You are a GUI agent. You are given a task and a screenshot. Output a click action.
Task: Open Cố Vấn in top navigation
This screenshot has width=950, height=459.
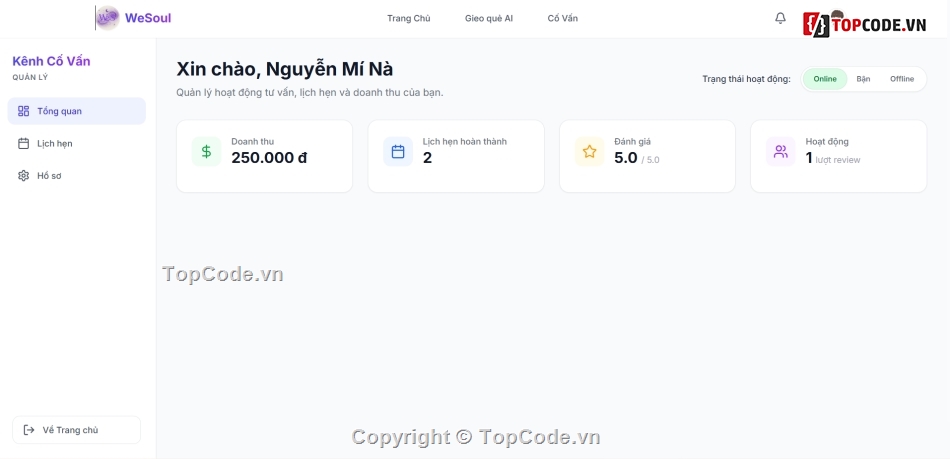[563, 18]
